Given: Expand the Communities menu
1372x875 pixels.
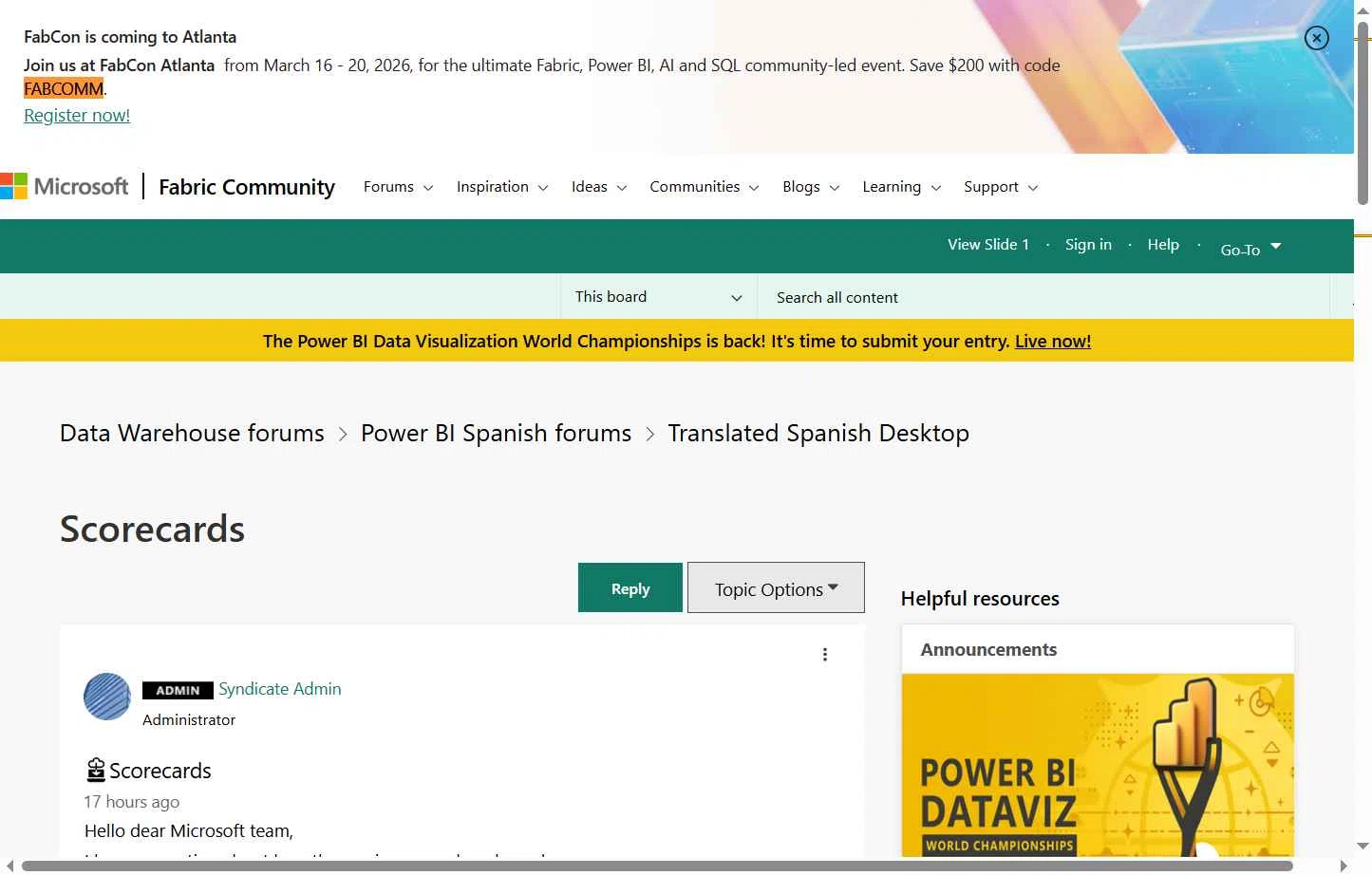Looking at the screenshot, I should tap(704, 187).
